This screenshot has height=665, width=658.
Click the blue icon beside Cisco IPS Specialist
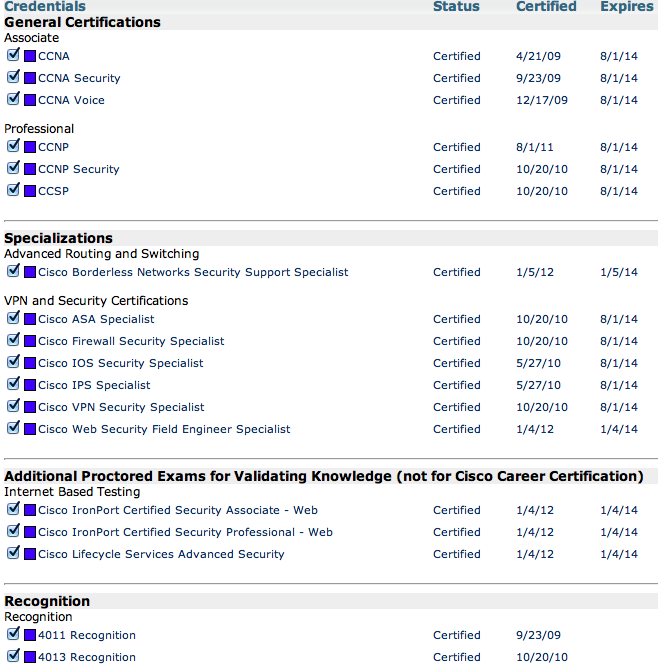[30, 386]
